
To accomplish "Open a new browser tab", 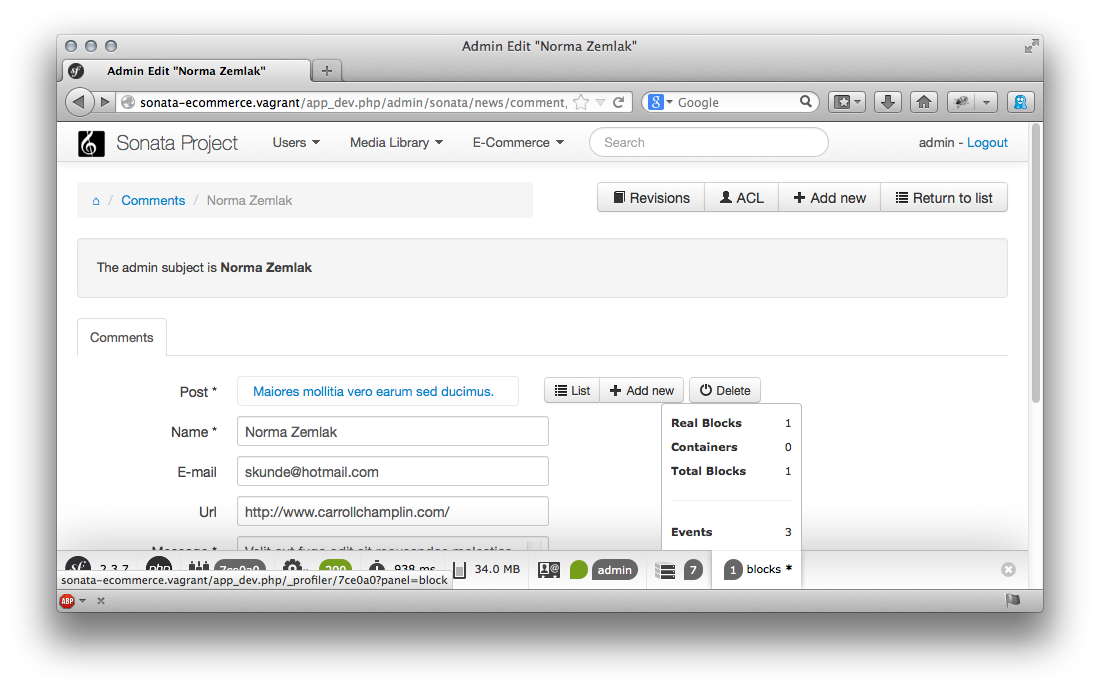I will 326,71.
